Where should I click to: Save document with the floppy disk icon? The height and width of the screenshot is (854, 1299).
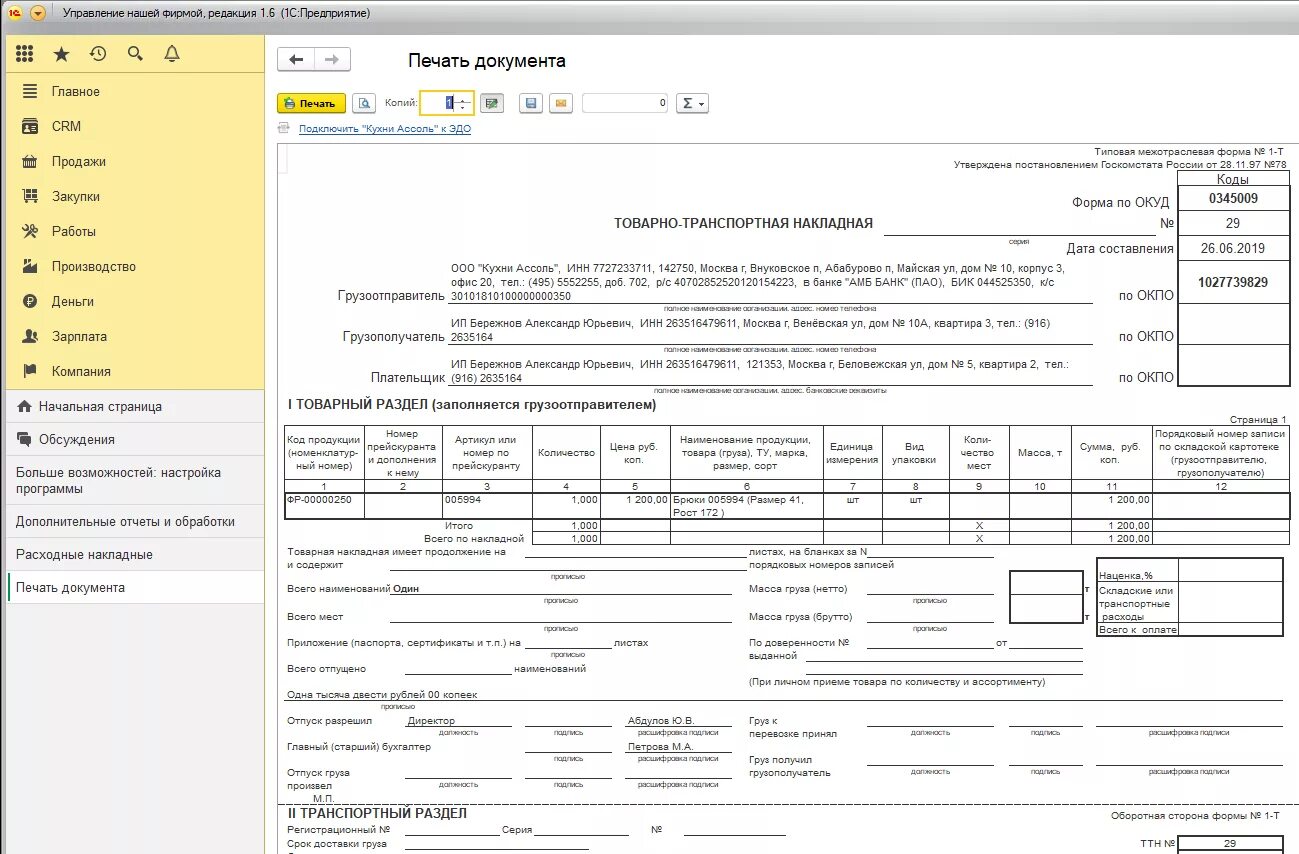(531, 103)
